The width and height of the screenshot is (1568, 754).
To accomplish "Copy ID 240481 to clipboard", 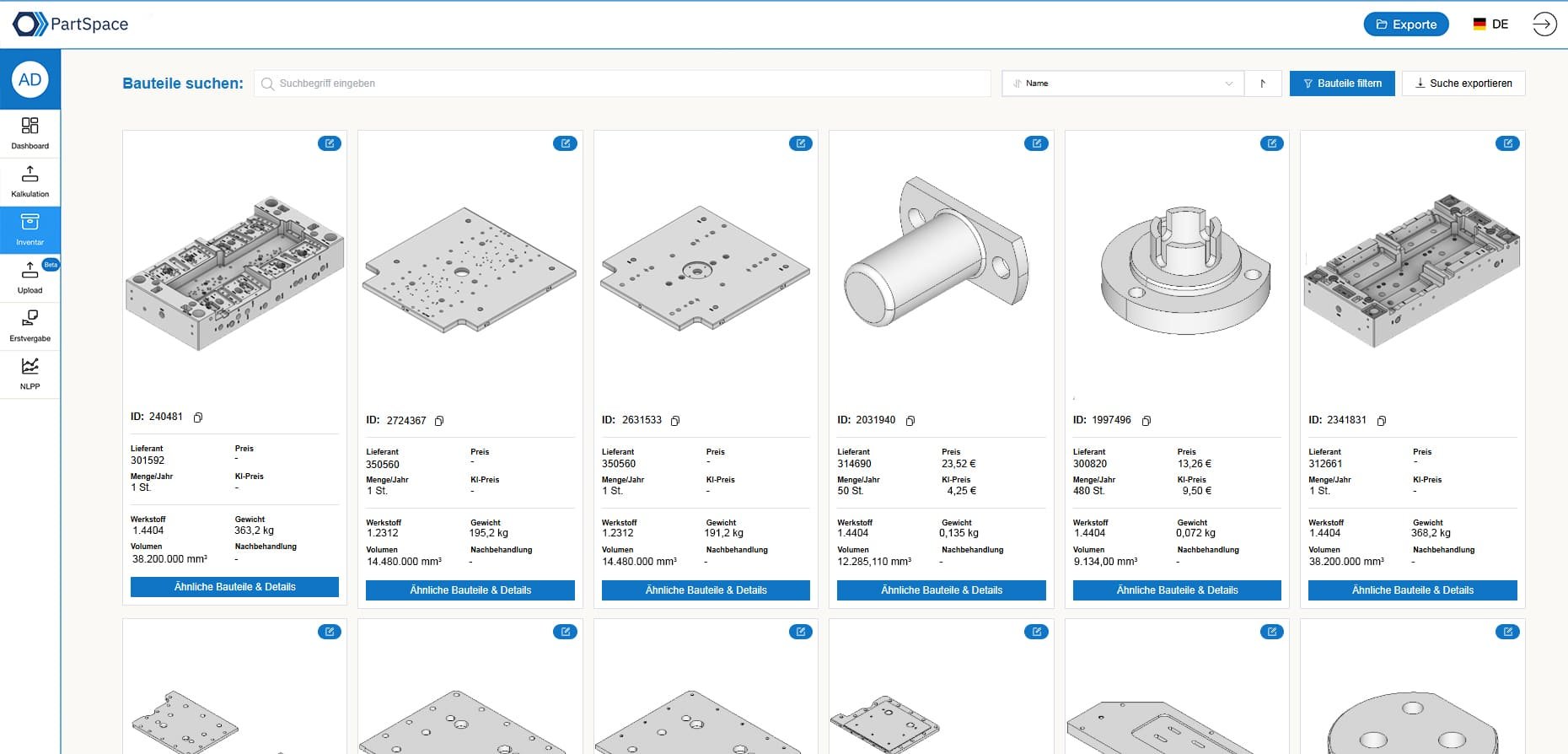I will (198, 417).
